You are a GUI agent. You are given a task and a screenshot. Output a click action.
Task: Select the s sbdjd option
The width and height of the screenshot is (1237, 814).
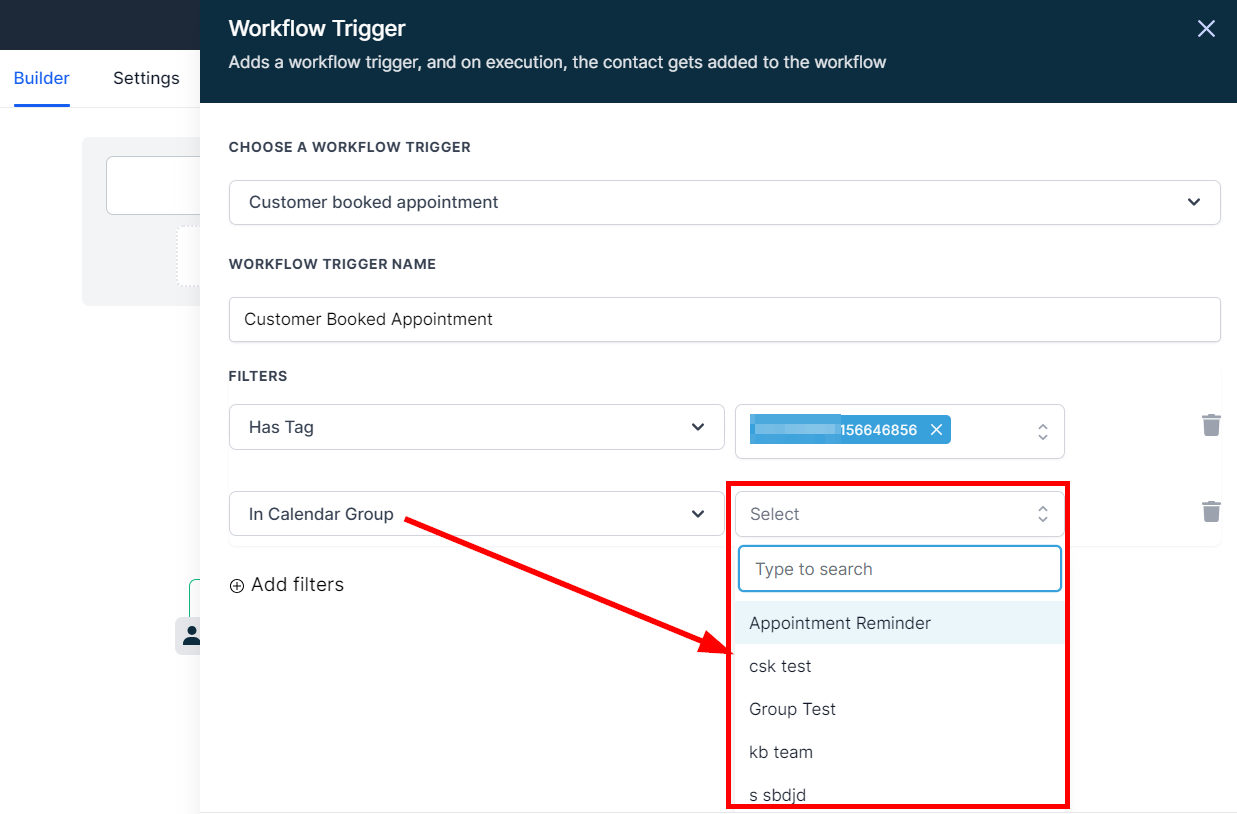(778, 795)
